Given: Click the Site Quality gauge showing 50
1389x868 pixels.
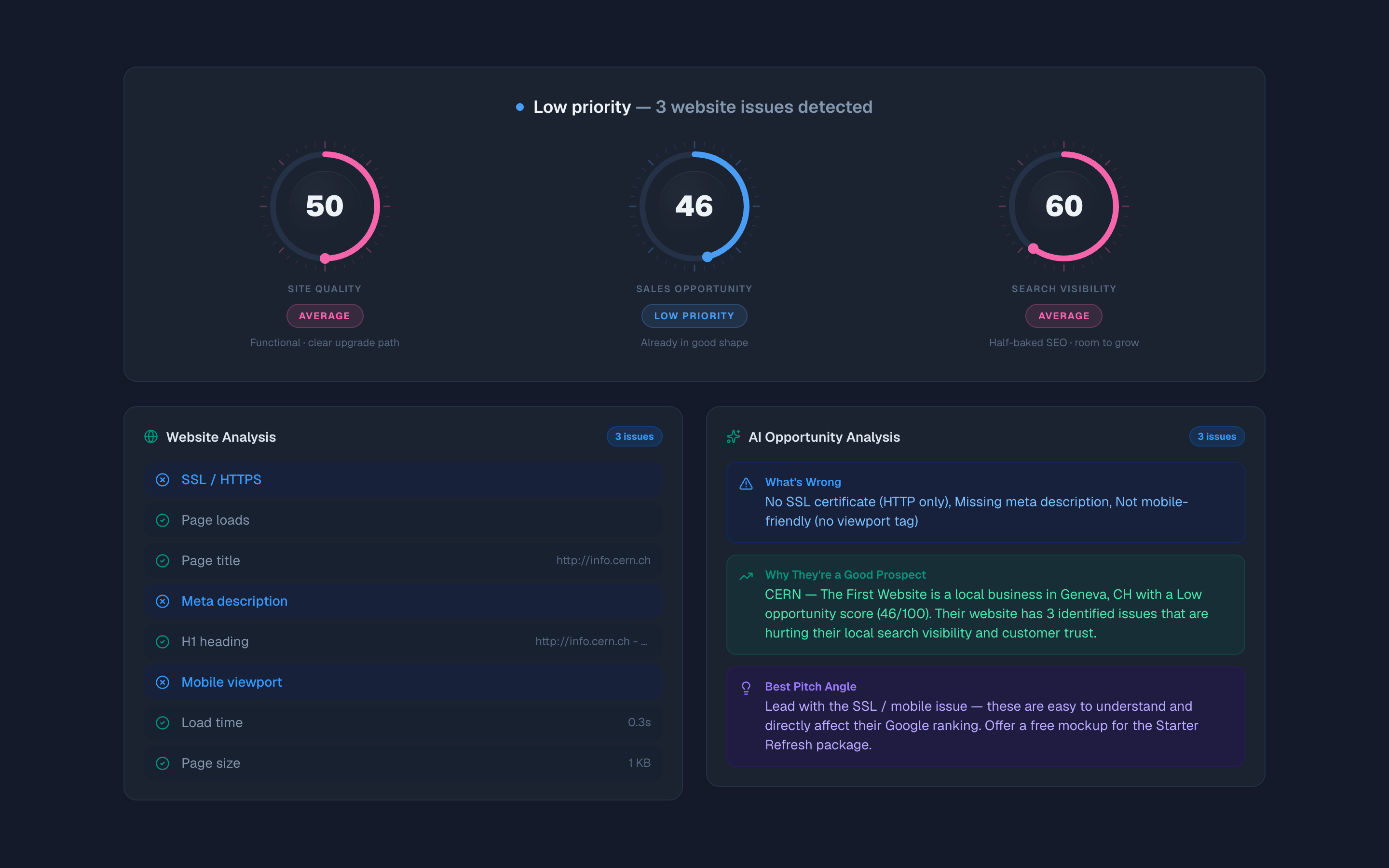Looking at the screenshot, I should (x=325, y=206).
